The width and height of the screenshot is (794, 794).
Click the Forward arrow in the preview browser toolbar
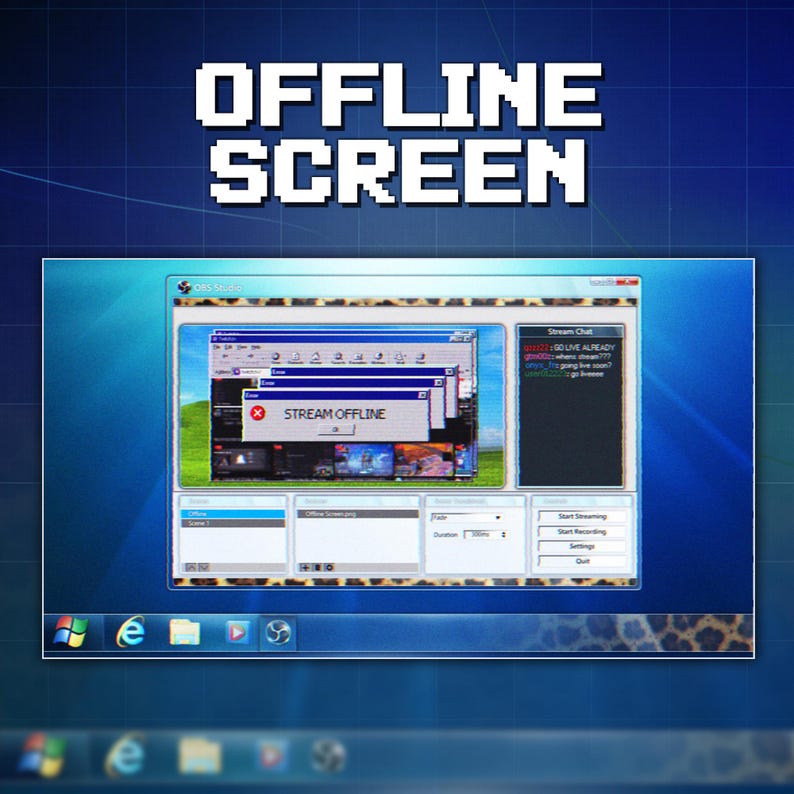click(x=250, y=357)
